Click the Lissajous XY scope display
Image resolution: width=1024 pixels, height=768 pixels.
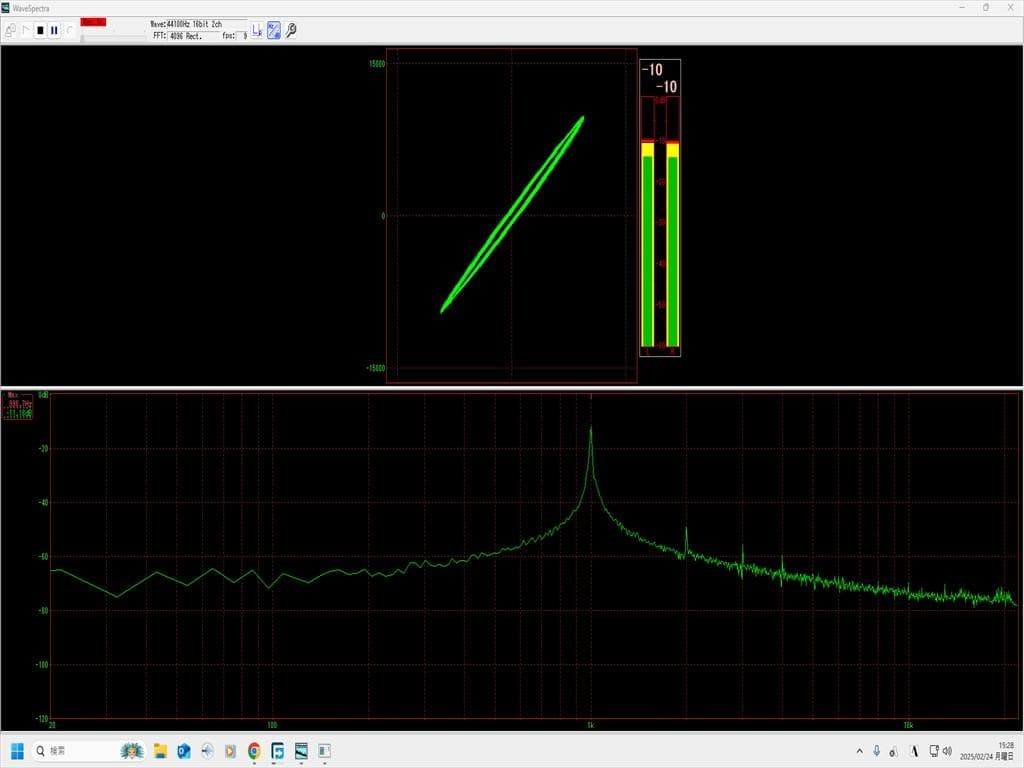511,215
